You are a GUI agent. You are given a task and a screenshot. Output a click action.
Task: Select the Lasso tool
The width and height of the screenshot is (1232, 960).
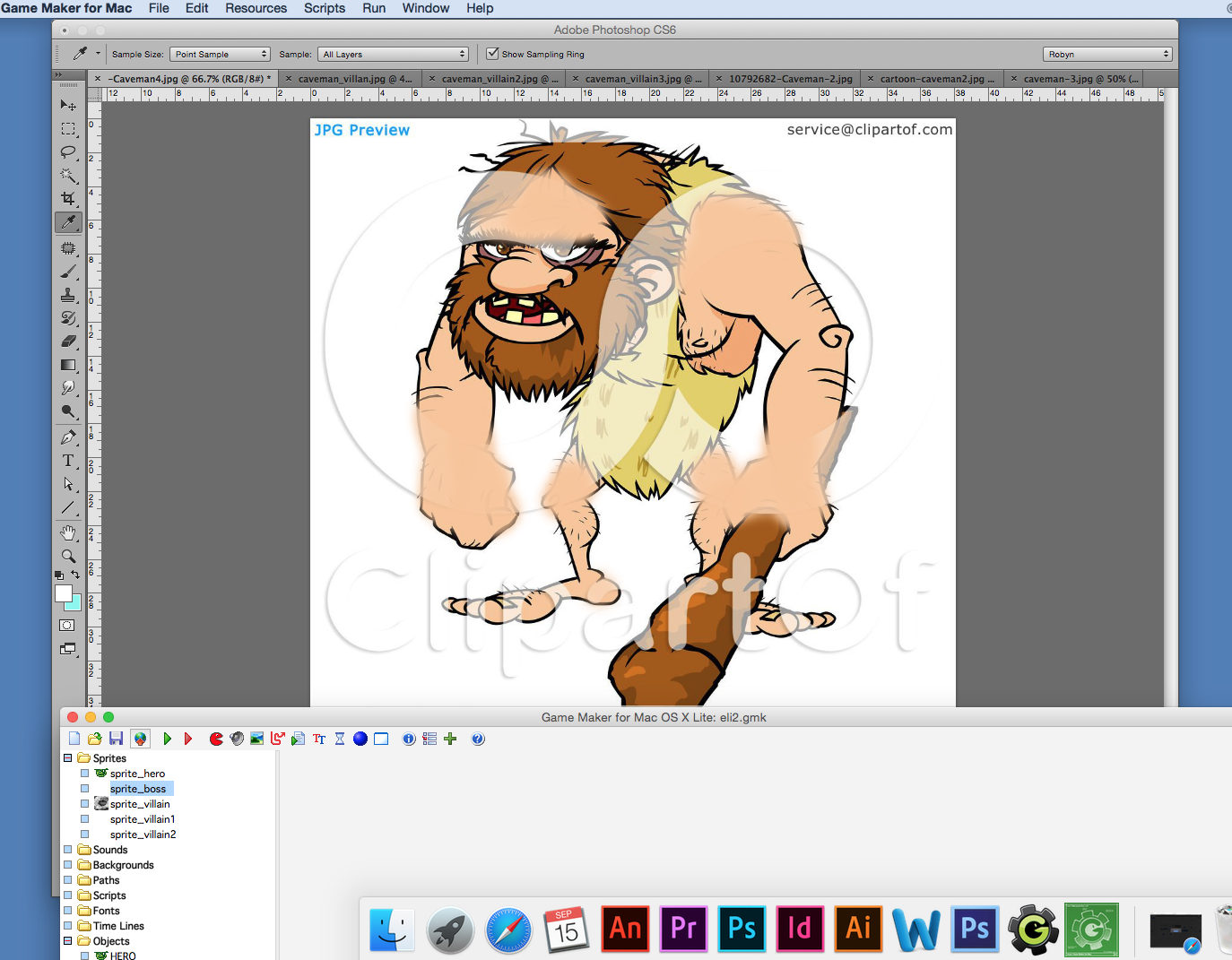pos(68,151)
